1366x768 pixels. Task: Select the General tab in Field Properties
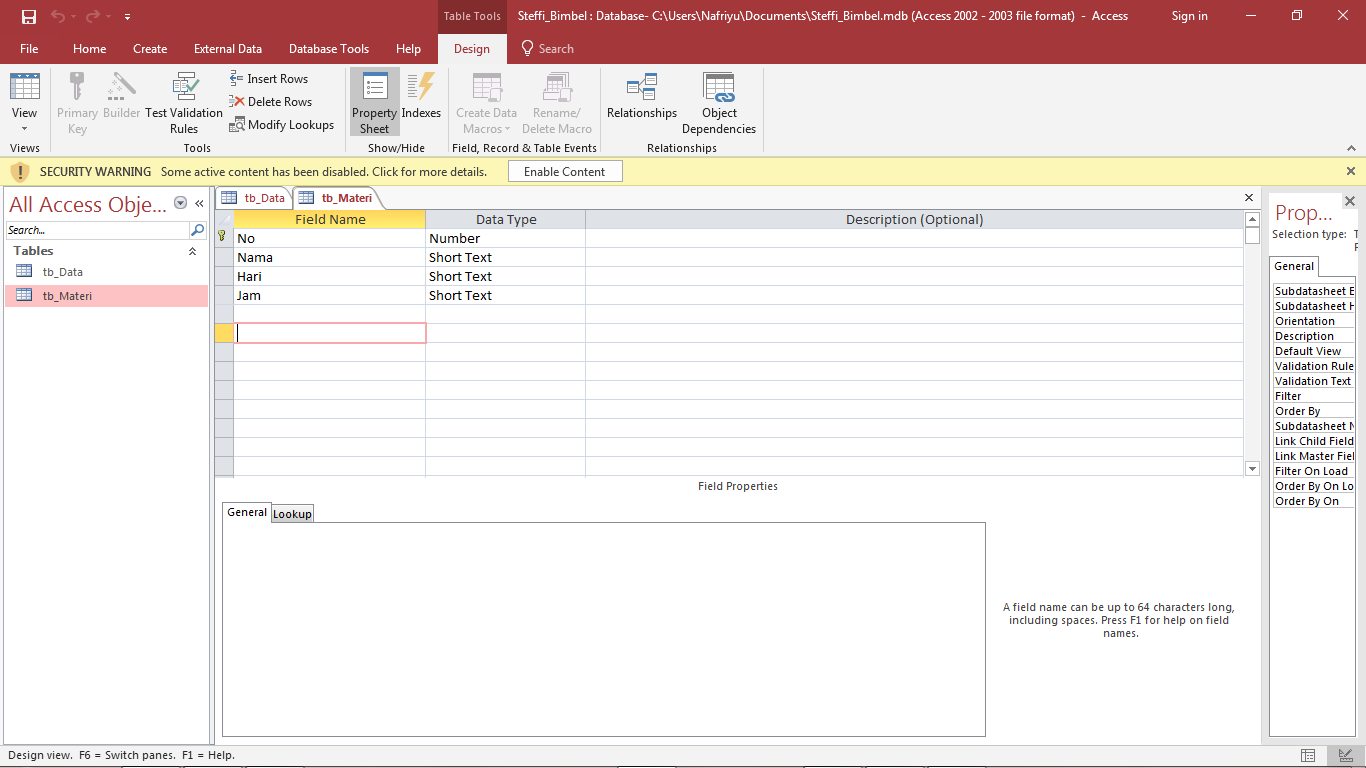pyautogui.click(x=246, y=512)
